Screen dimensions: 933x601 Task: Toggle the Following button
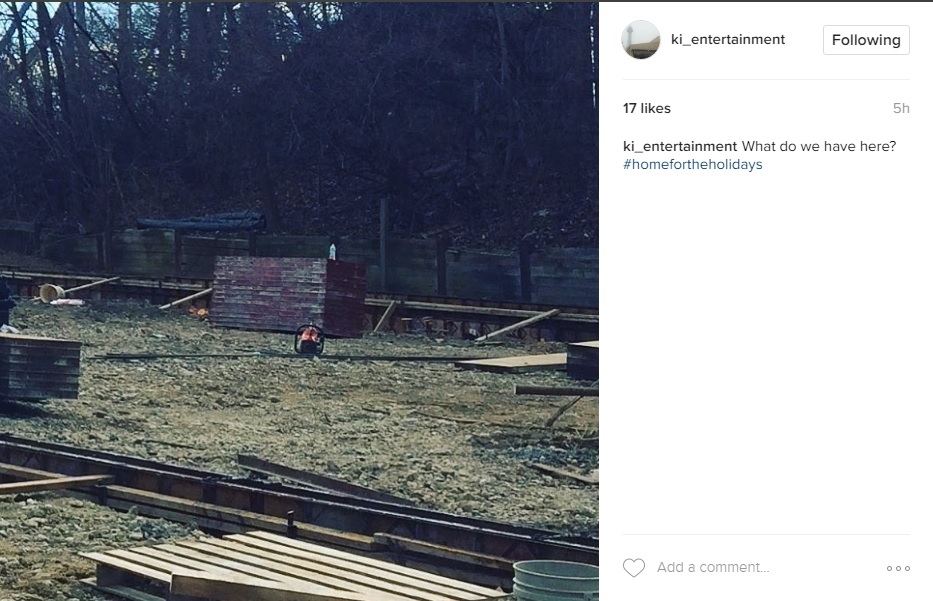[x=866, y=40]
